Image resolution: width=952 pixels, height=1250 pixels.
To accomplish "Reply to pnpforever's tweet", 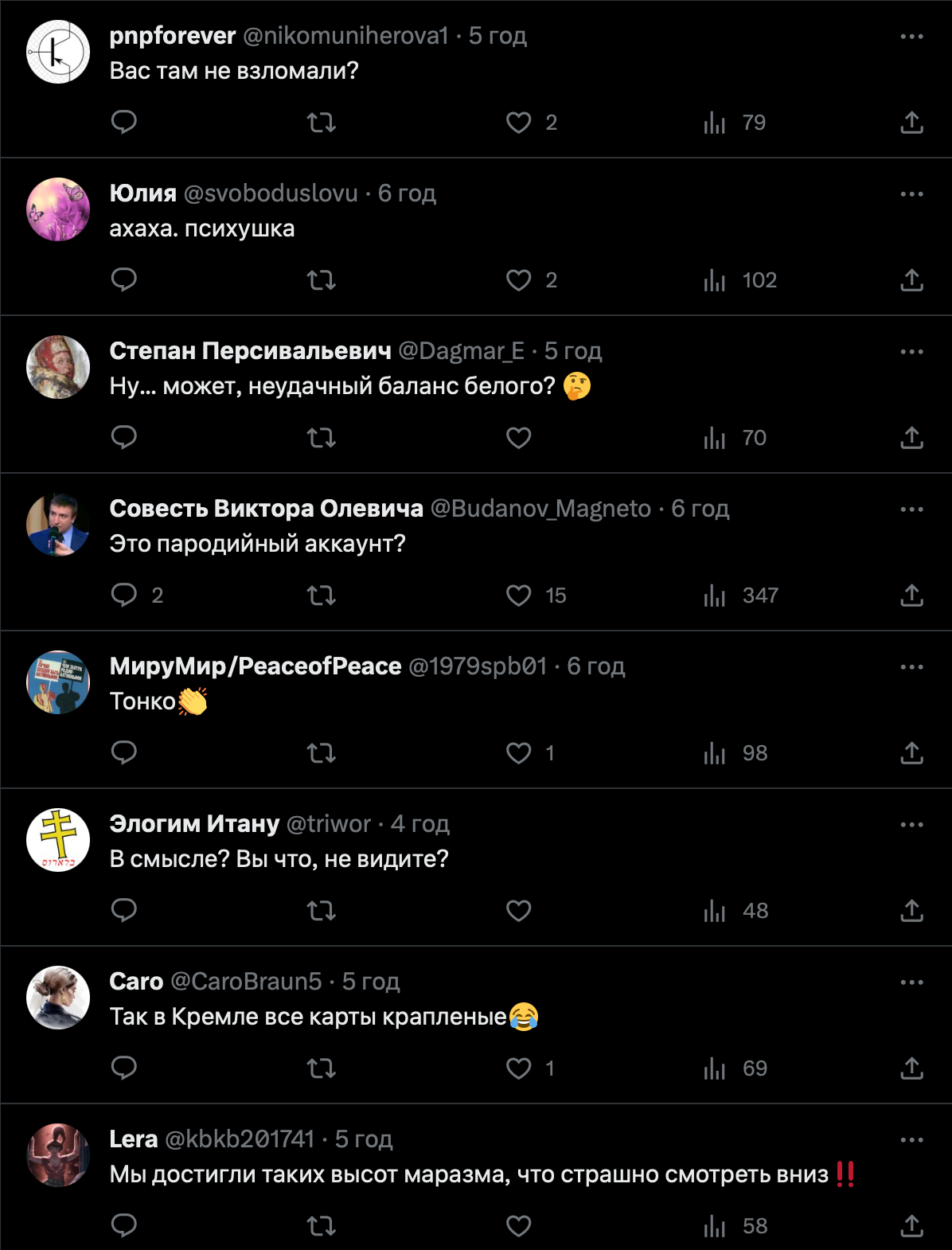I will (x=124, y=122).
